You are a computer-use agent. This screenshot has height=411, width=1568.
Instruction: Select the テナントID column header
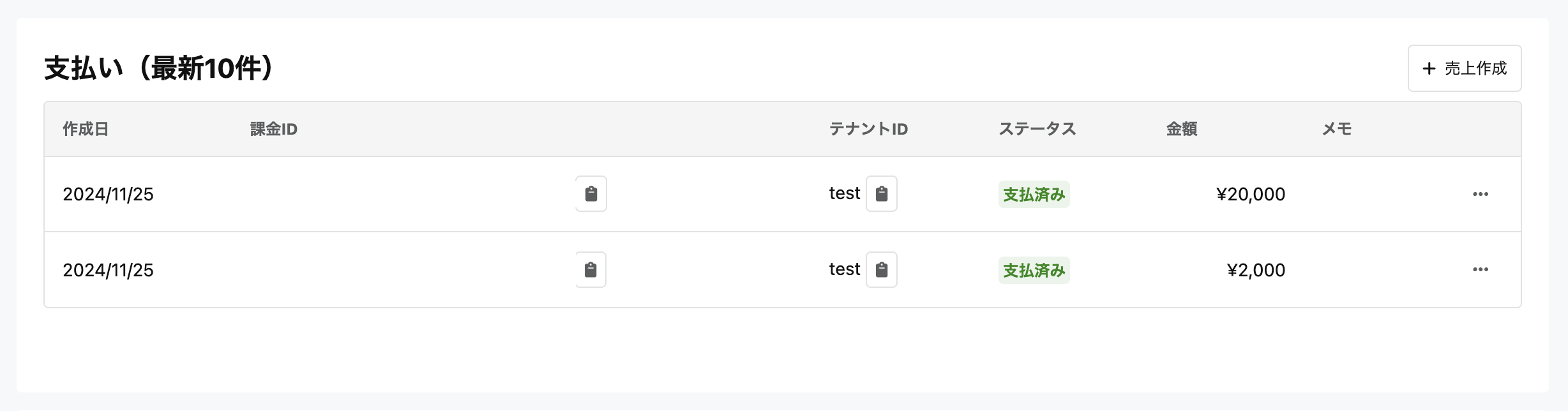pyautogui.click(x=868, y=130)
